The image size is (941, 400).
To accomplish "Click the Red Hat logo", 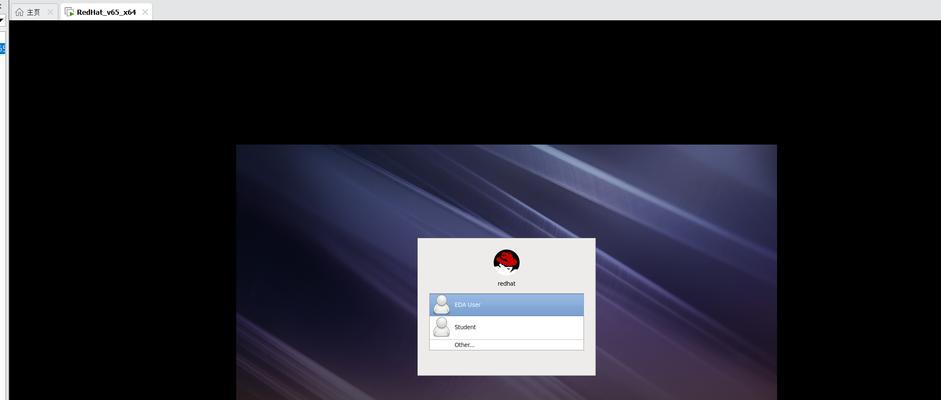I will [507, 262].
